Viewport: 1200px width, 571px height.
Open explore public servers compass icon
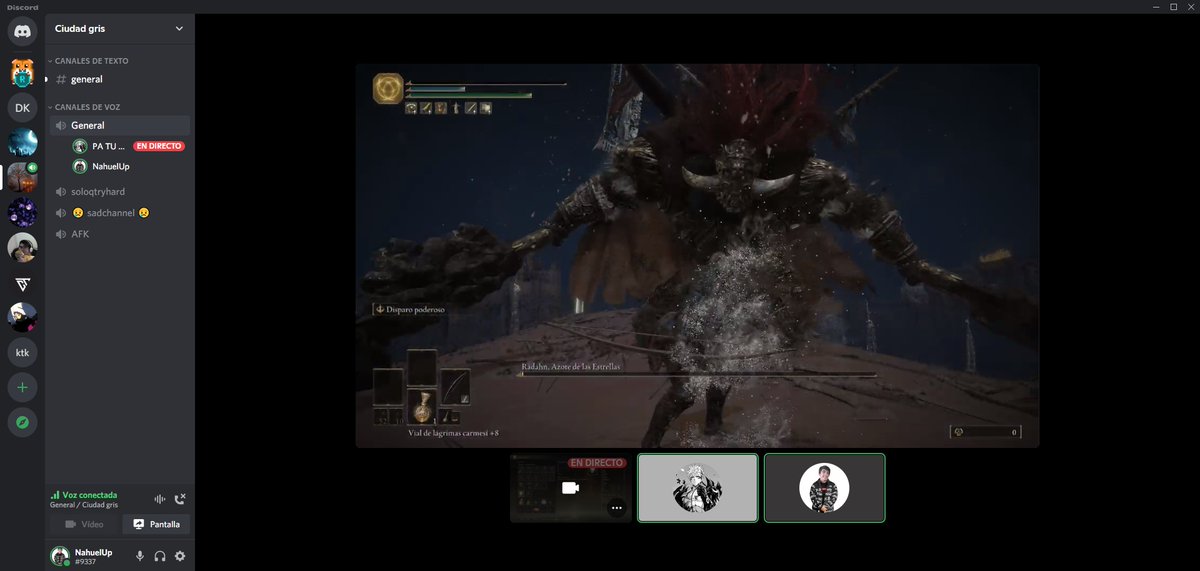click(22, 423)
